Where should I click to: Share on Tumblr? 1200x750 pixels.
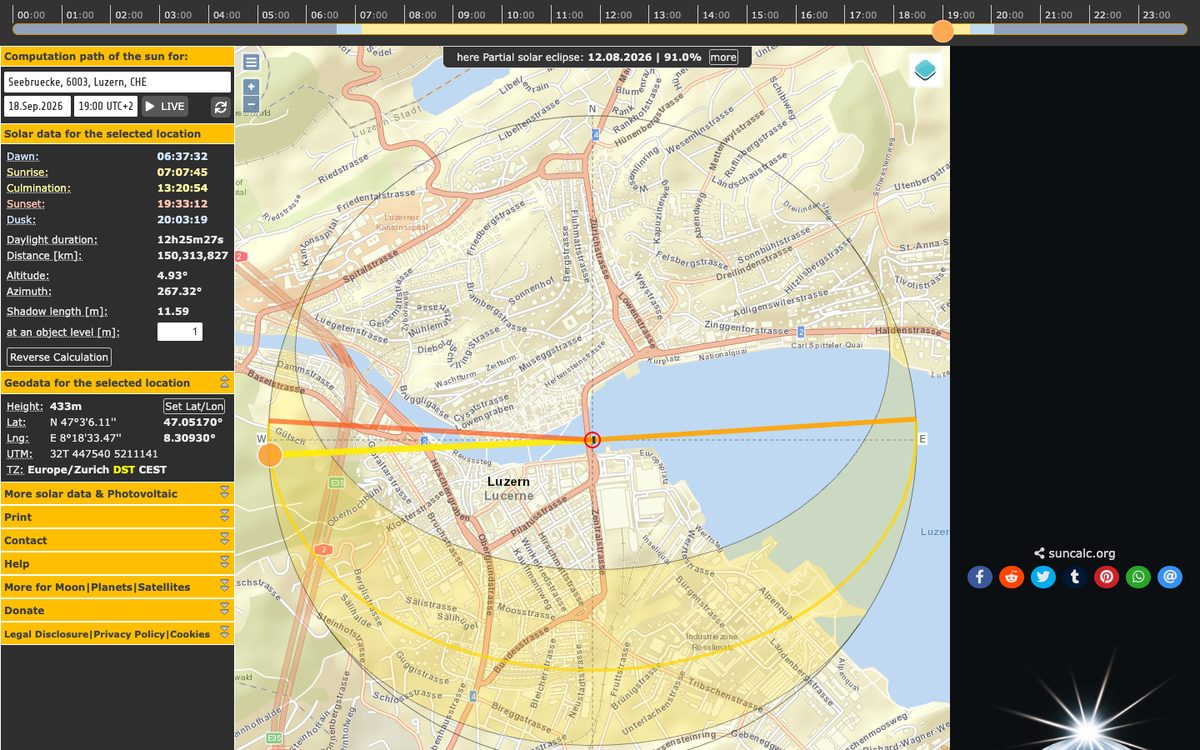[x=1075, y=577]
